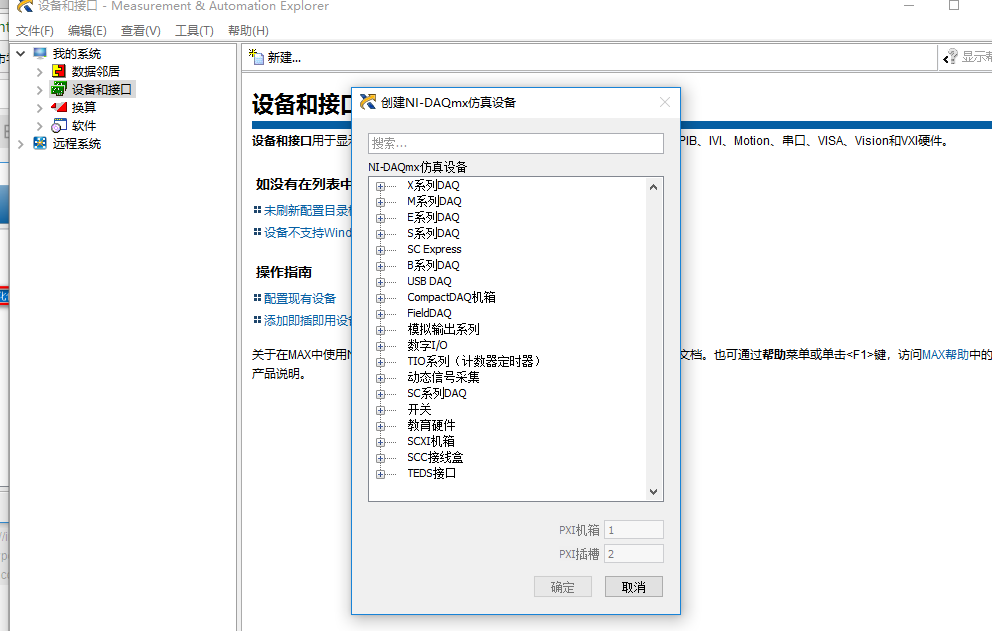Collapse the 我的系统 tree branch

click(22, 52)
